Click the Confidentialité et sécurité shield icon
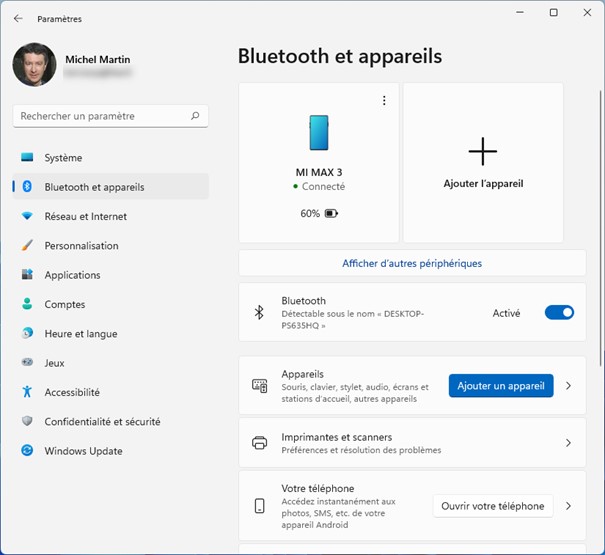The height and width of the screenshot is (555, 605). pyautogui.click(x=27, y=422)
